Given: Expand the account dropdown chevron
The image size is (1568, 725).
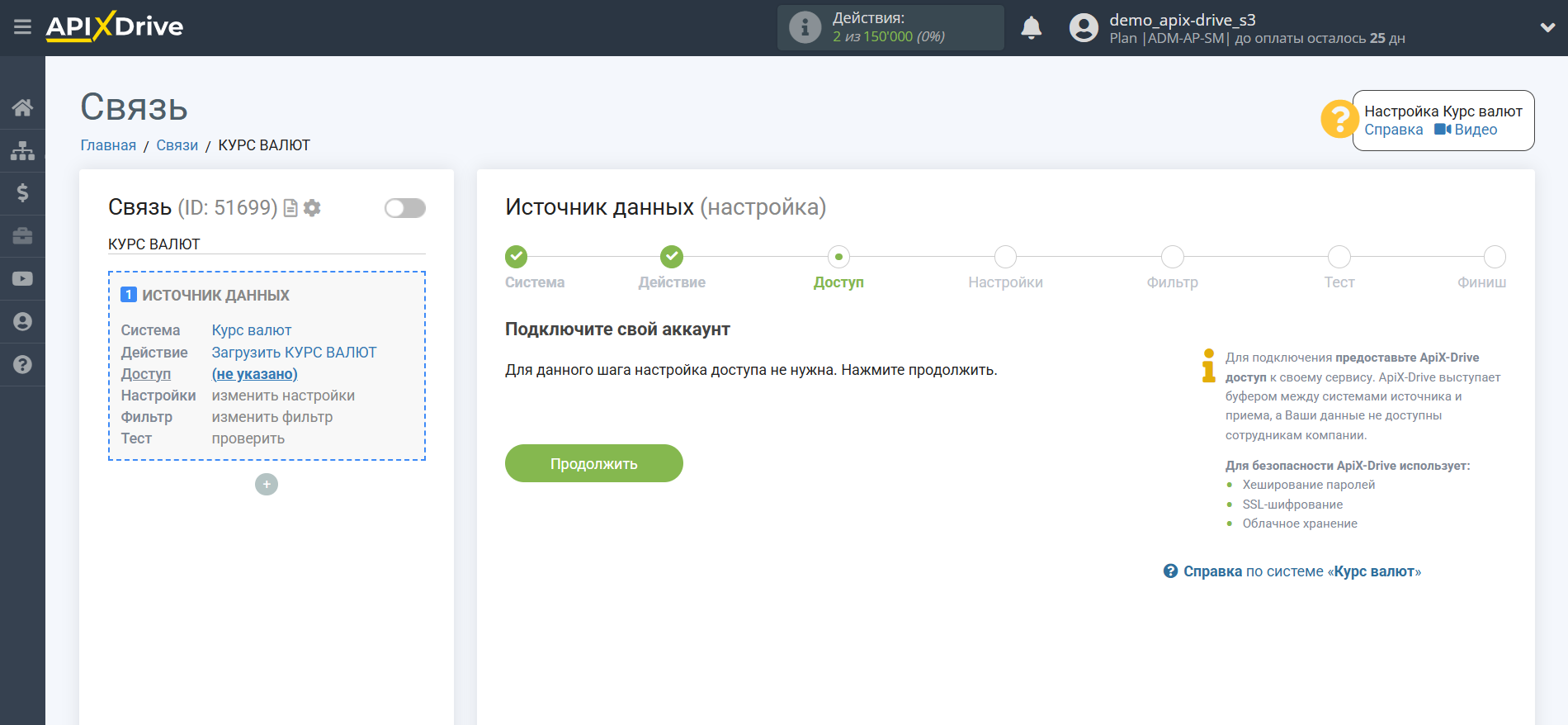Looking at the screenshot, I should pyautogui.click(x=1547, y=27).
